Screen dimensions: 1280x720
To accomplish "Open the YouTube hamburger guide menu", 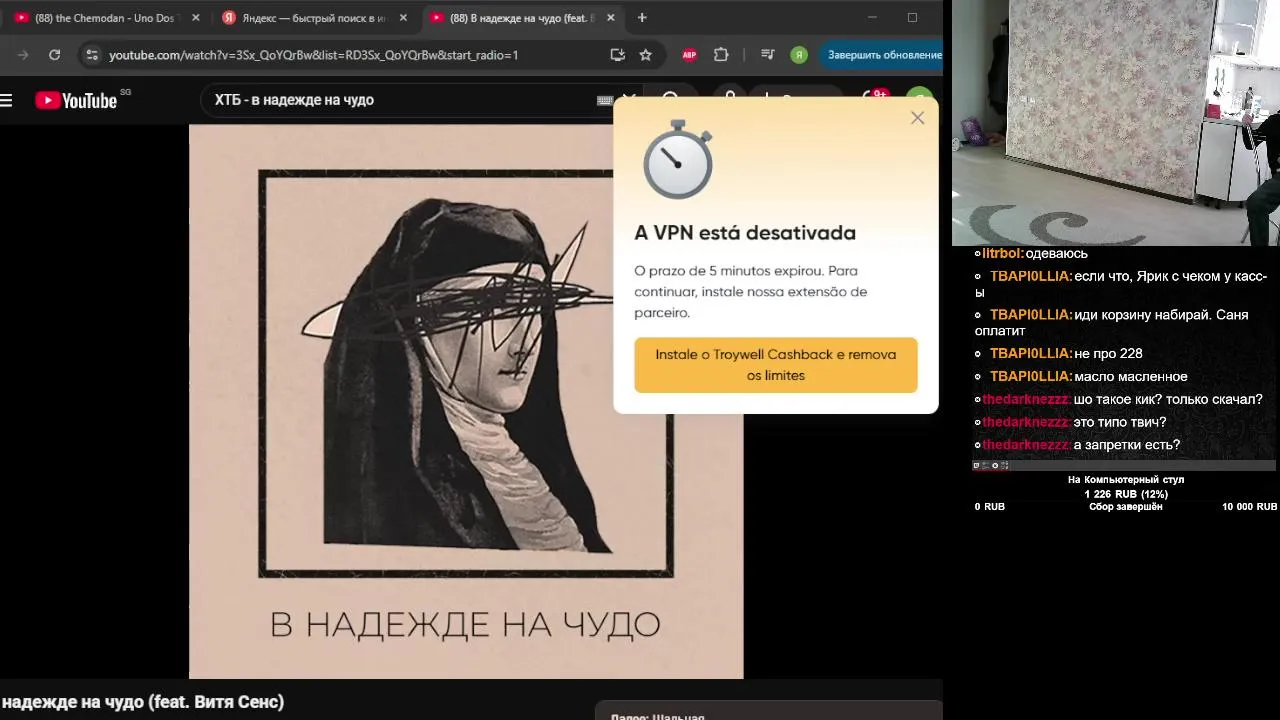I will click(x=6, y=100).
